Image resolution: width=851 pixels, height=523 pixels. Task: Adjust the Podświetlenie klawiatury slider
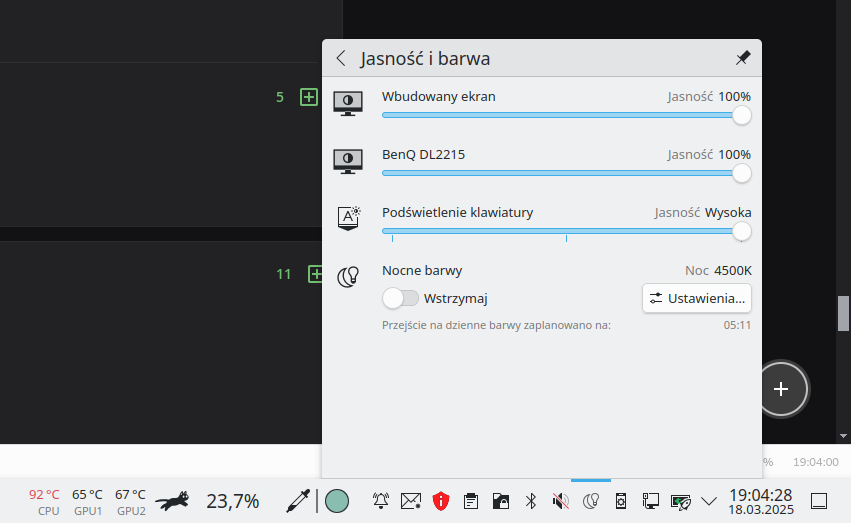coord(567,232)
